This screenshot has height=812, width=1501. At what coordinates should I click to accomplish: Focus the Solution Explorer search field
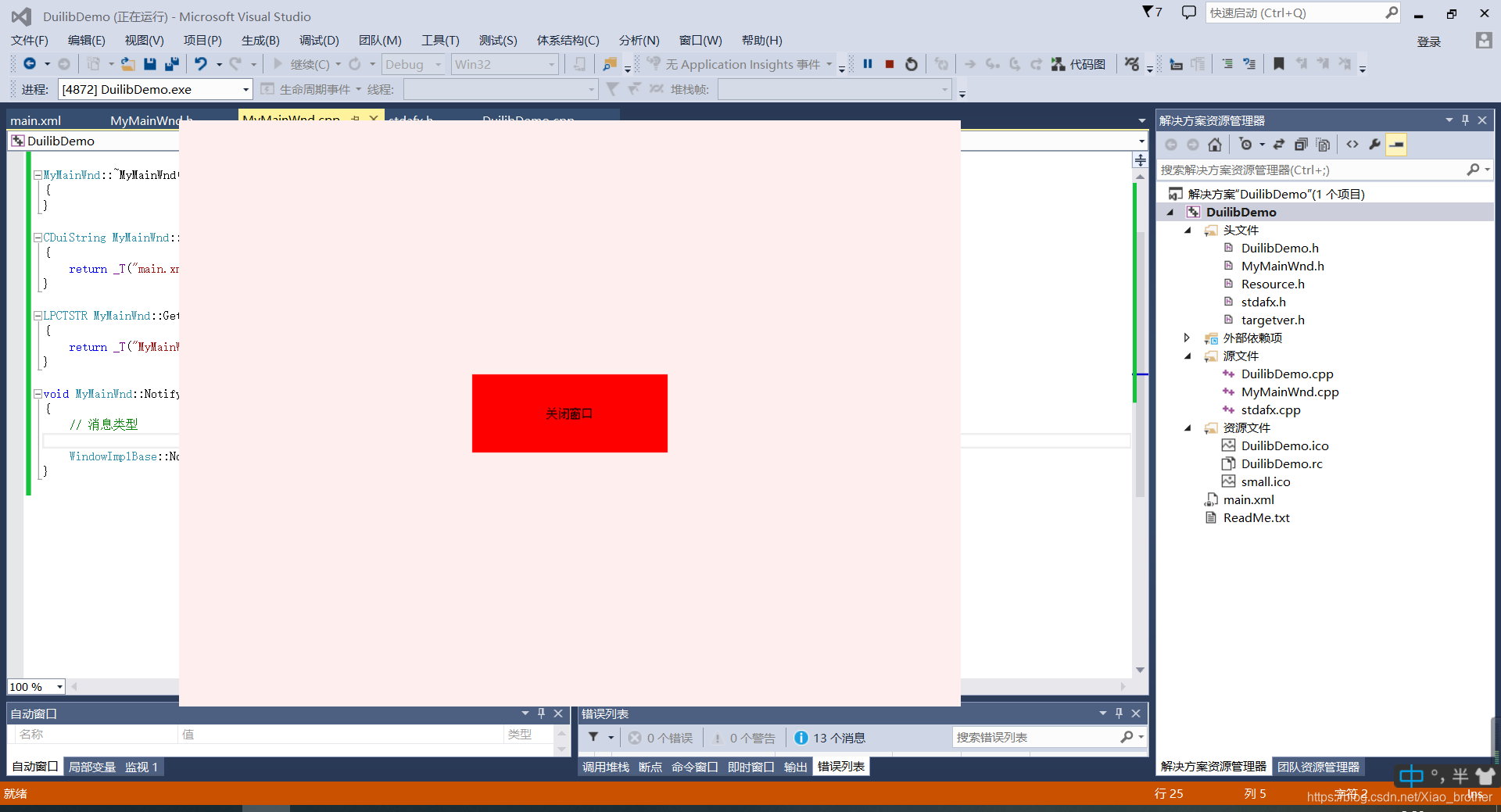(x=1325, y=170)
